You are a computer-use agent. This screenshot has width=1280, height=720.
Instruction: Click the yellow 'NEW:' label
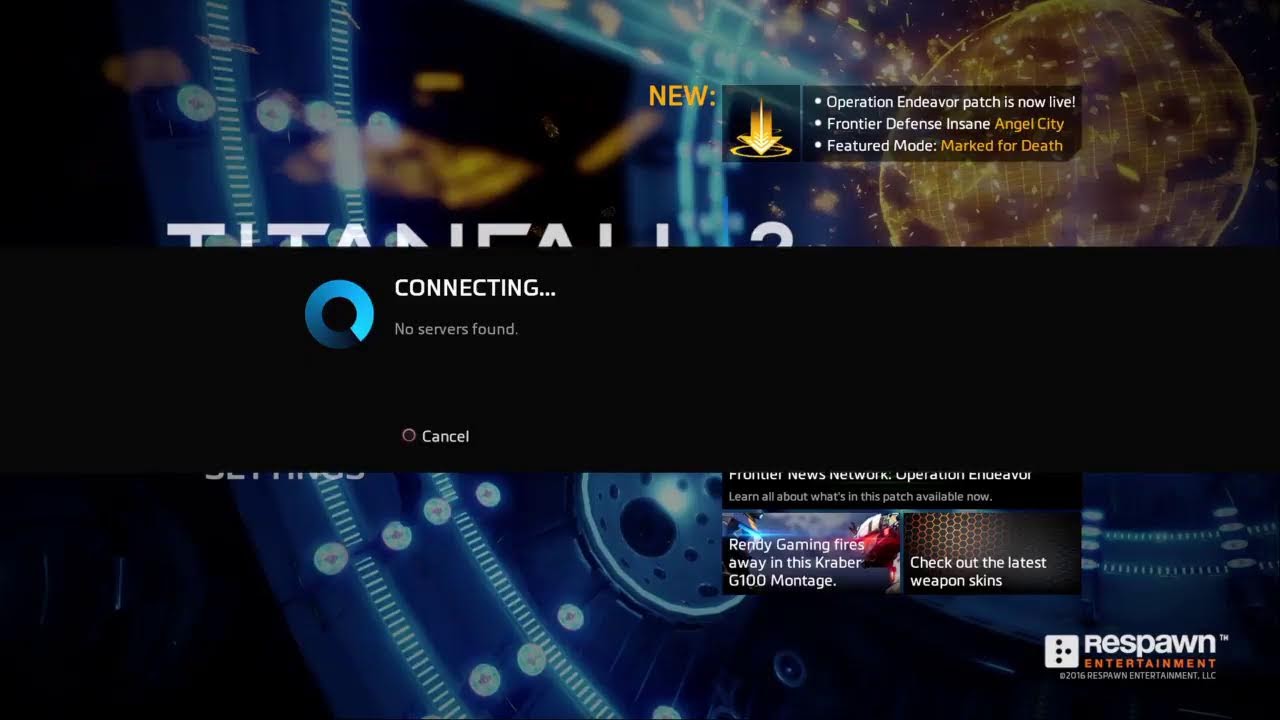point(682,96)
